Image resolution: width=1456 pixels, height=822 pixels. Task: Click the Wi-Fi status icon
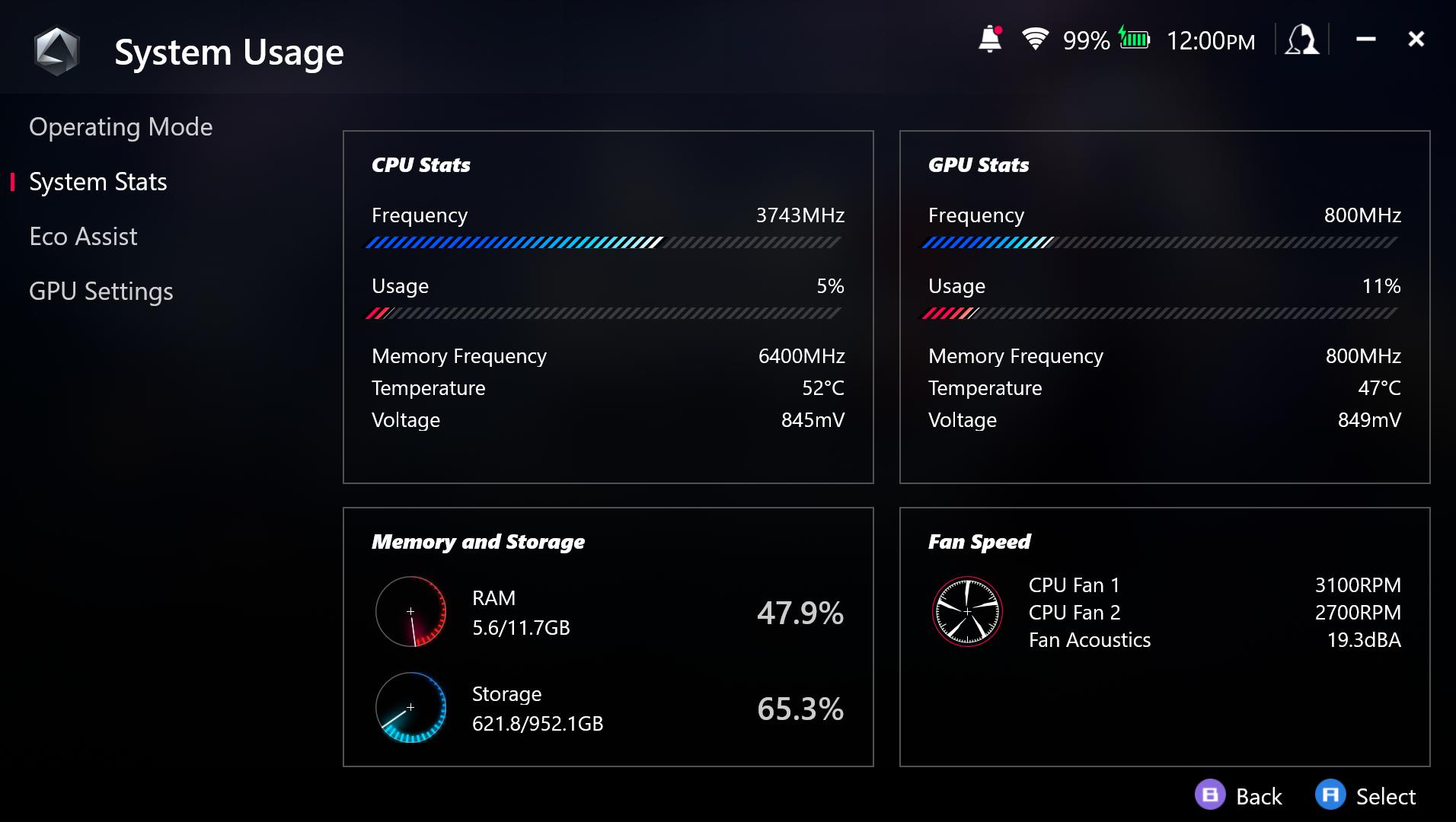coord(1035,39)
